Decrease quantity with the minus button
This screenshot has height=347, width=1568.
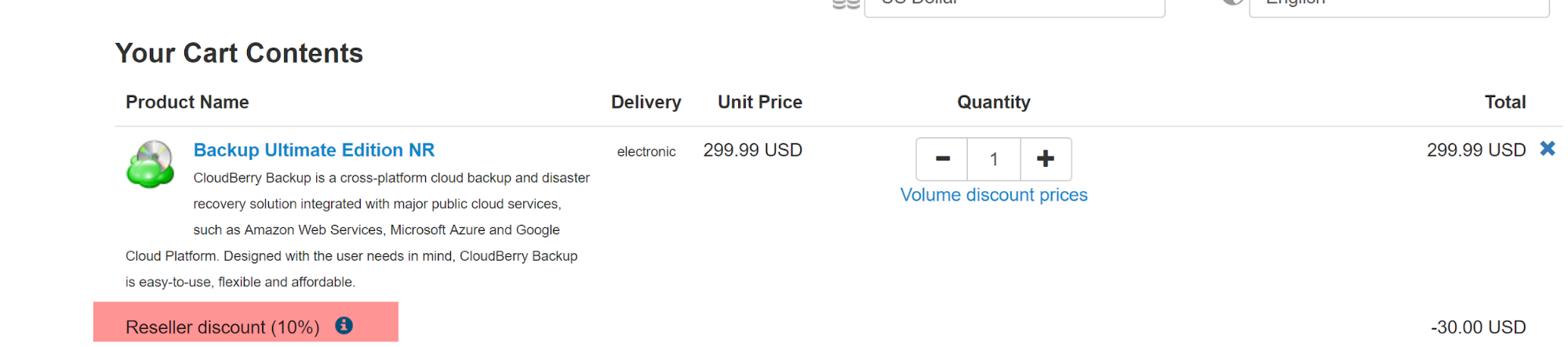pyautogui.click(x=942, y=159)
